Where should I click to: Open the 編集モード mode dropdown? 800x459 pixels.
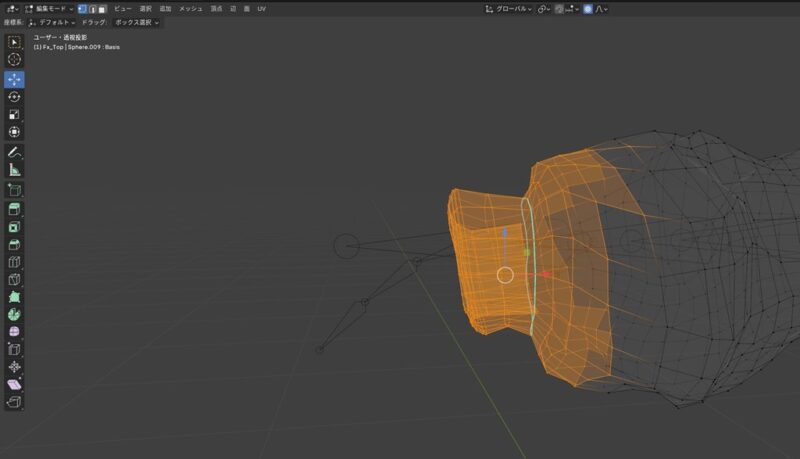coord(48,8)
